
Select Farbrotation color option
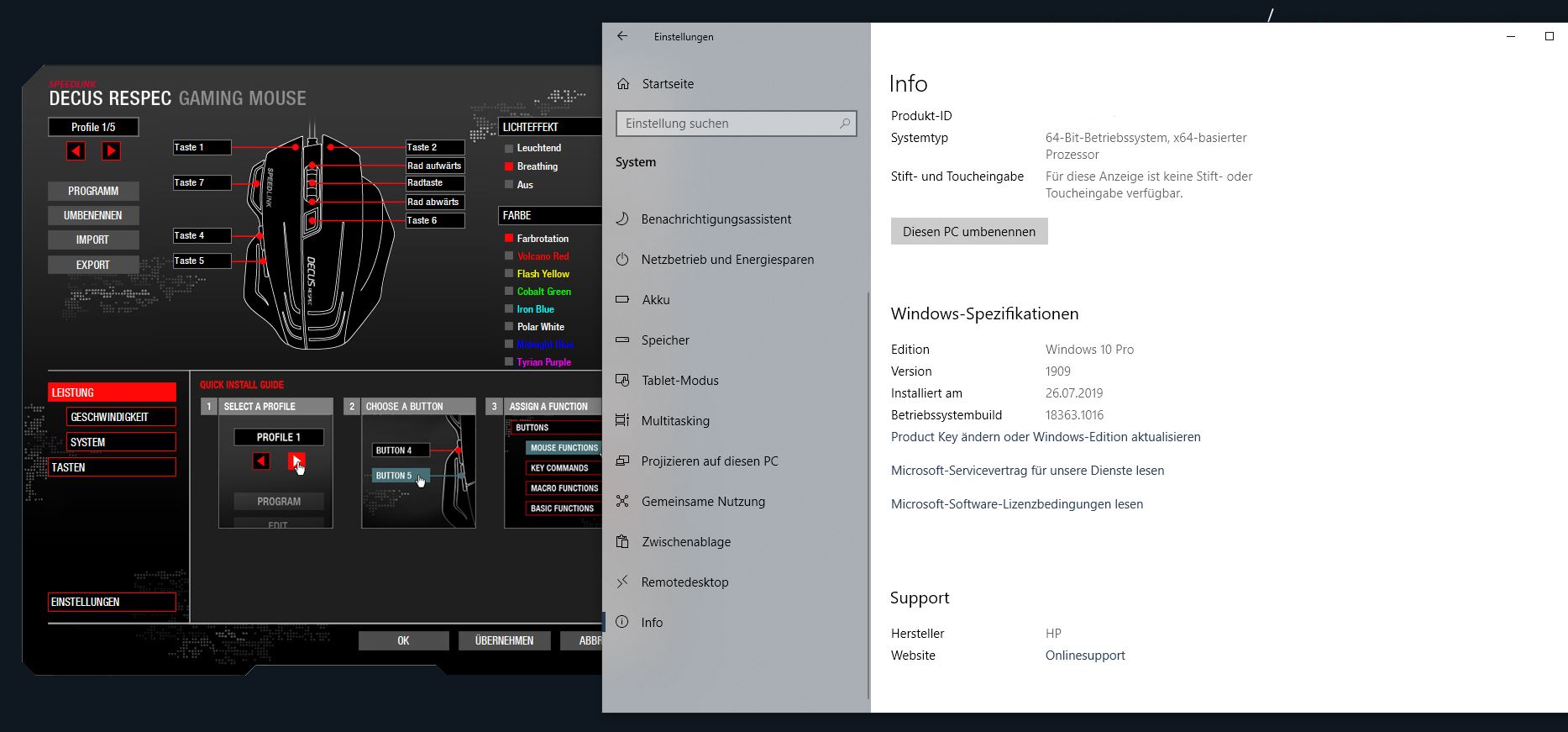click(x=509, y=239)
